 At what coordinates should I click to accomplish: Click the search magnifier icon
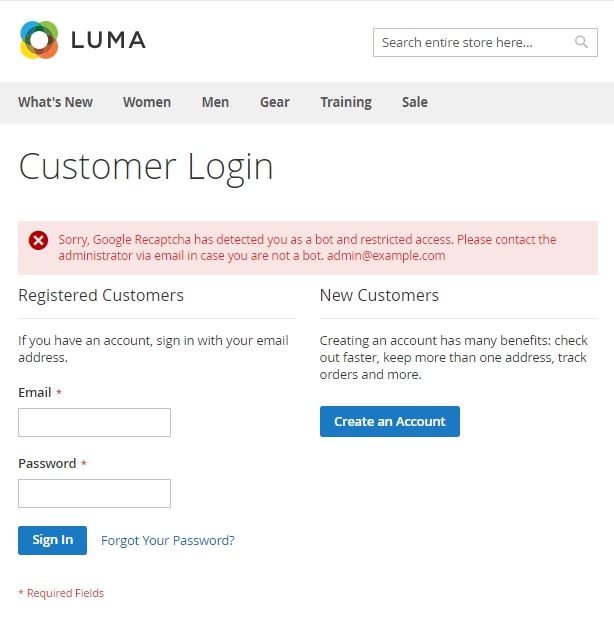pos(581,42)
